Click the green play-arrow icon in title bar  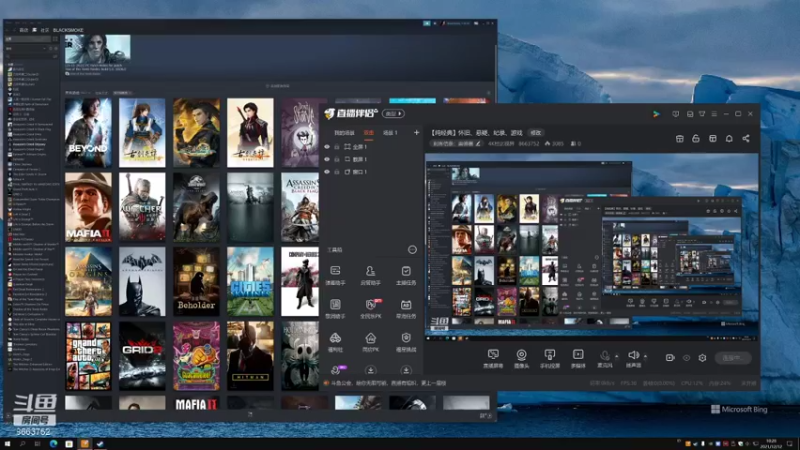pyautogui.click(x=656, y=114)
